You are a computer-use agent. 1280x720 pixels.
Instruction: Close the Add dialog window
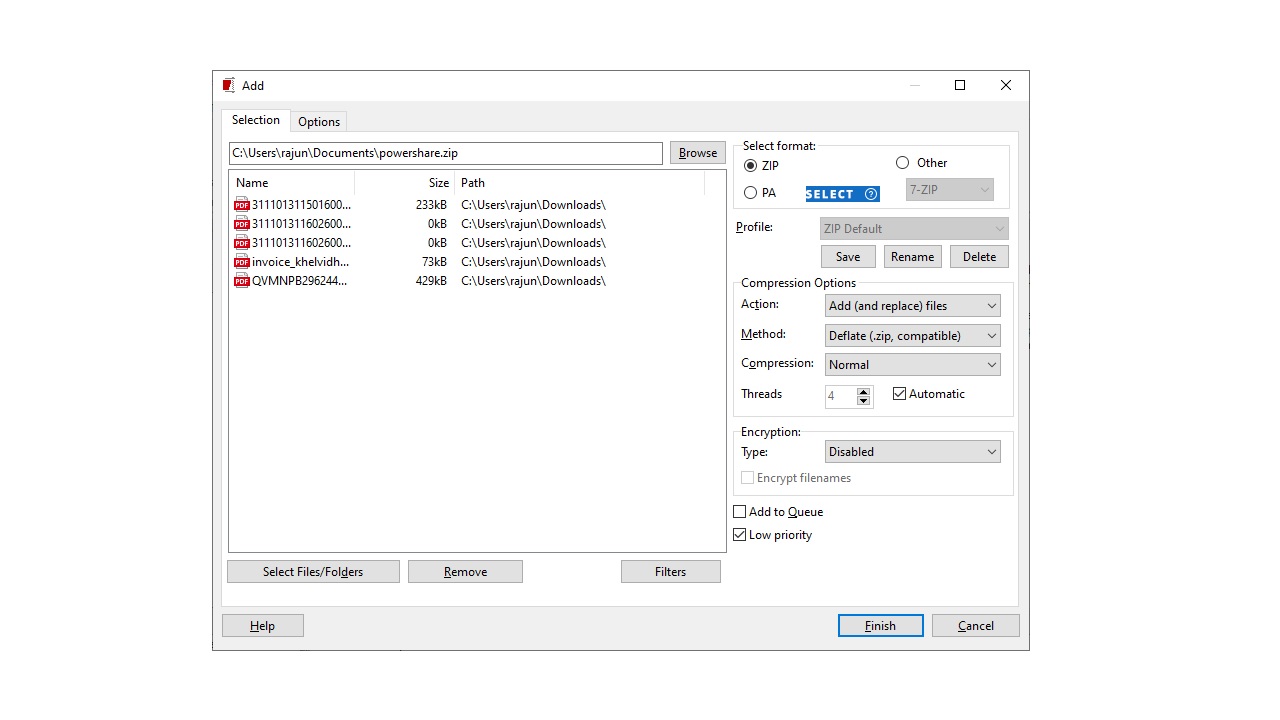click(x=1006, y=85)
